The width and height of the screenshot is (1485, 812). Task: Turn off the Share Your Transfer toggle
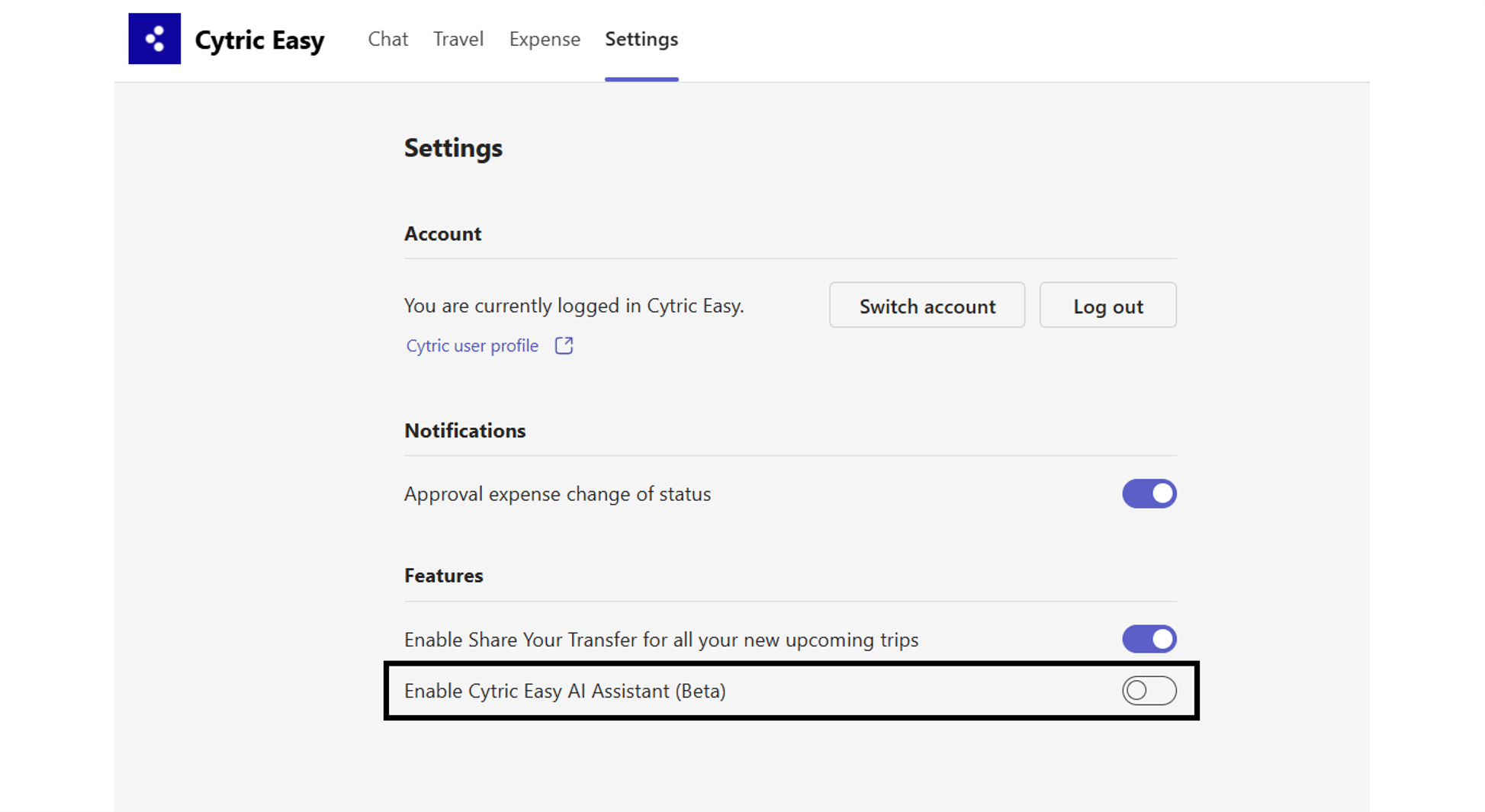click(1149, 639)
